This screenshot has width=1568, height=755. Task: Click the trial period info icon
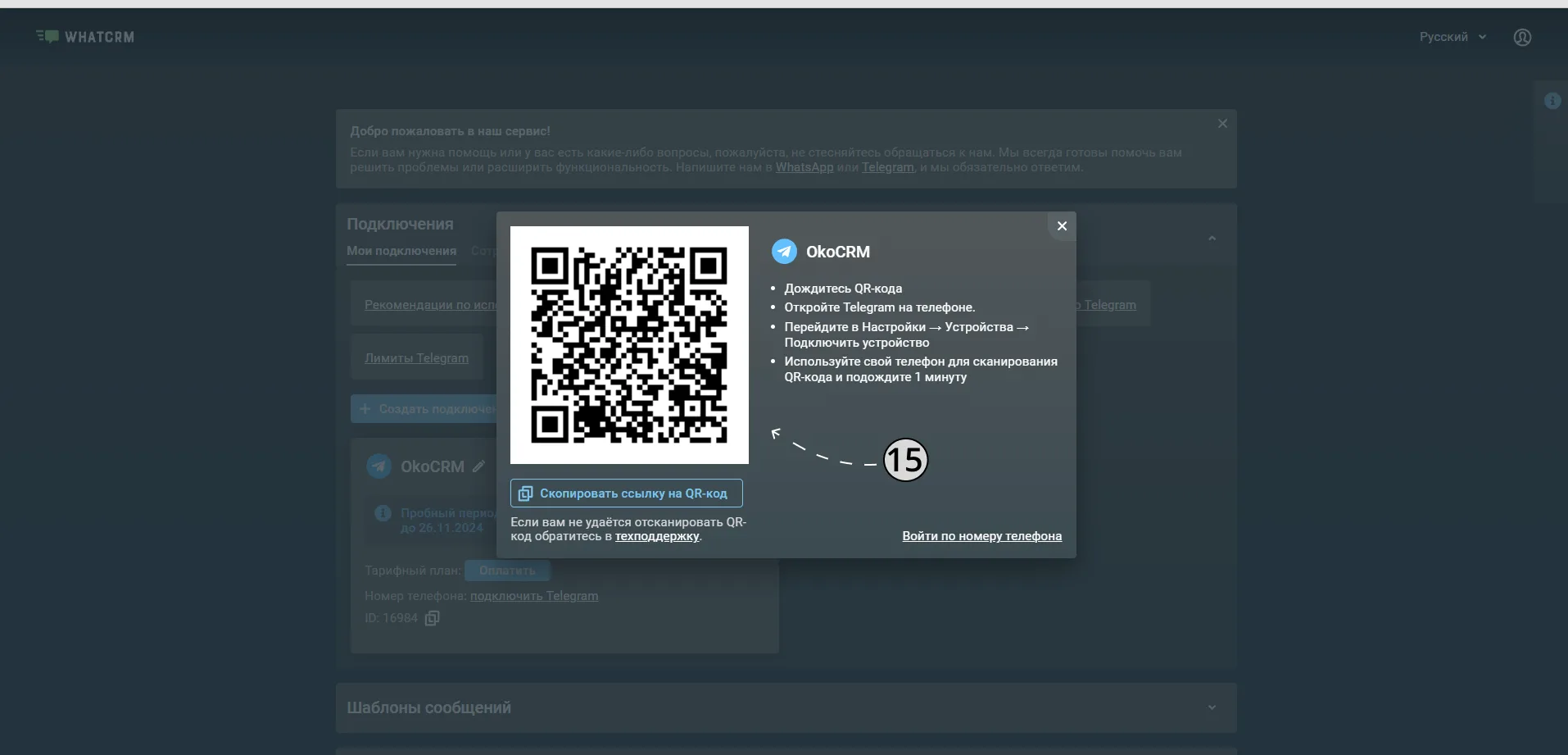pyautogui.click(x=383, y=513)
